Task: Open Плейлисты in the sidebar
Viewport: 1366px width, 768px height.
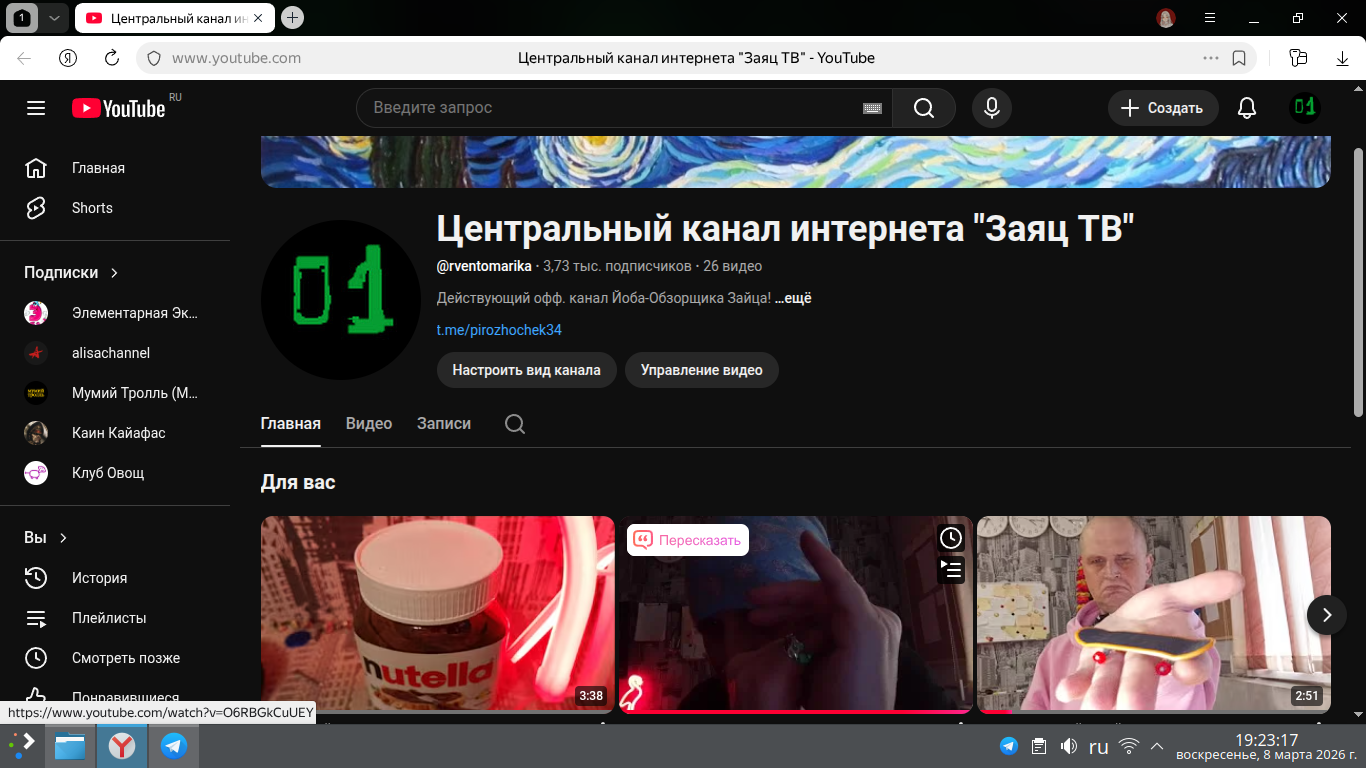Action: click(x=115, y=618)
